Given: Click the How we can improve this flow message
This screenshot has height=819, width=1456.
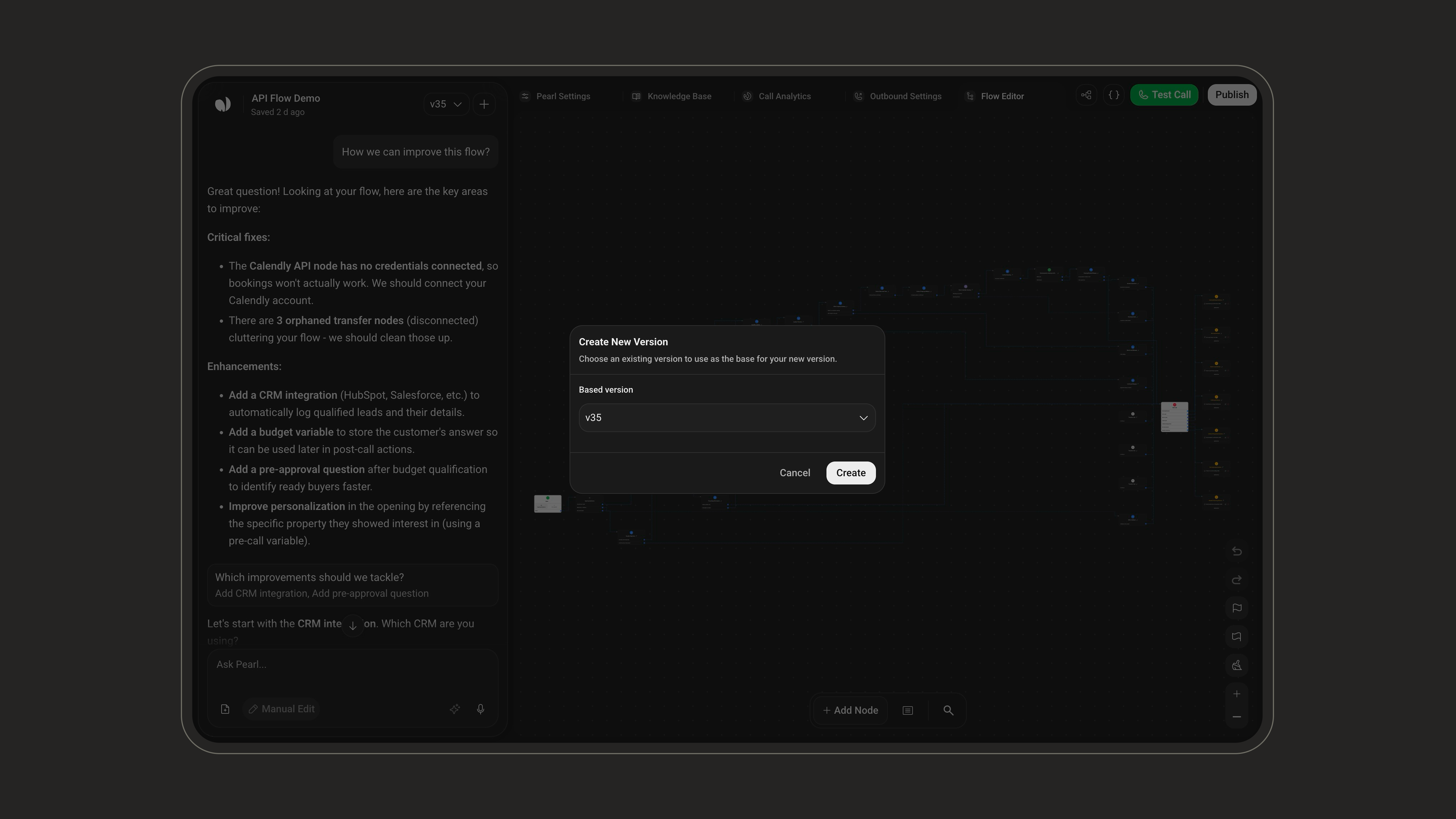Looking at the screenshot, I should coord(415,152).
